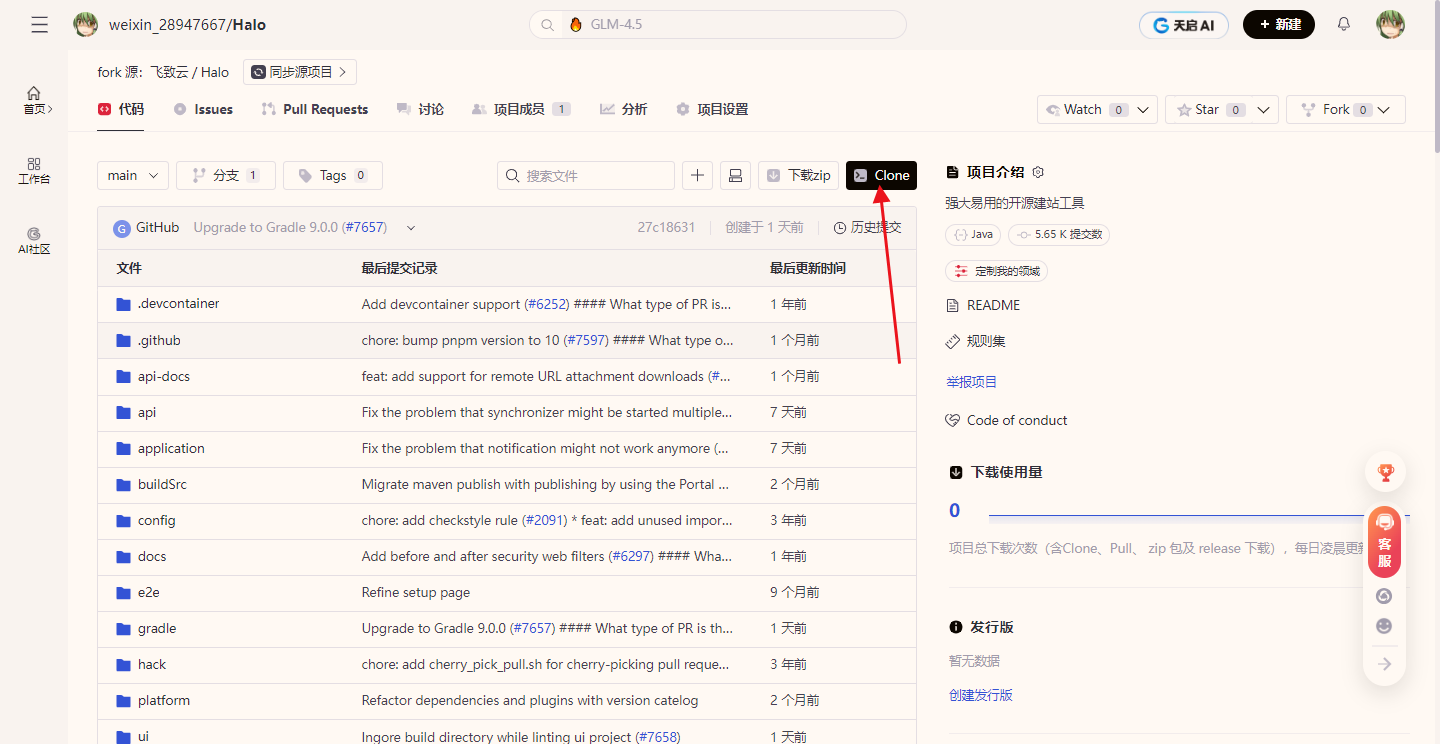Image resolution: width=1440 pixels, height=744 pixels.
Task: Open commit hash 27c18631
Action: [x=666, y=228]
